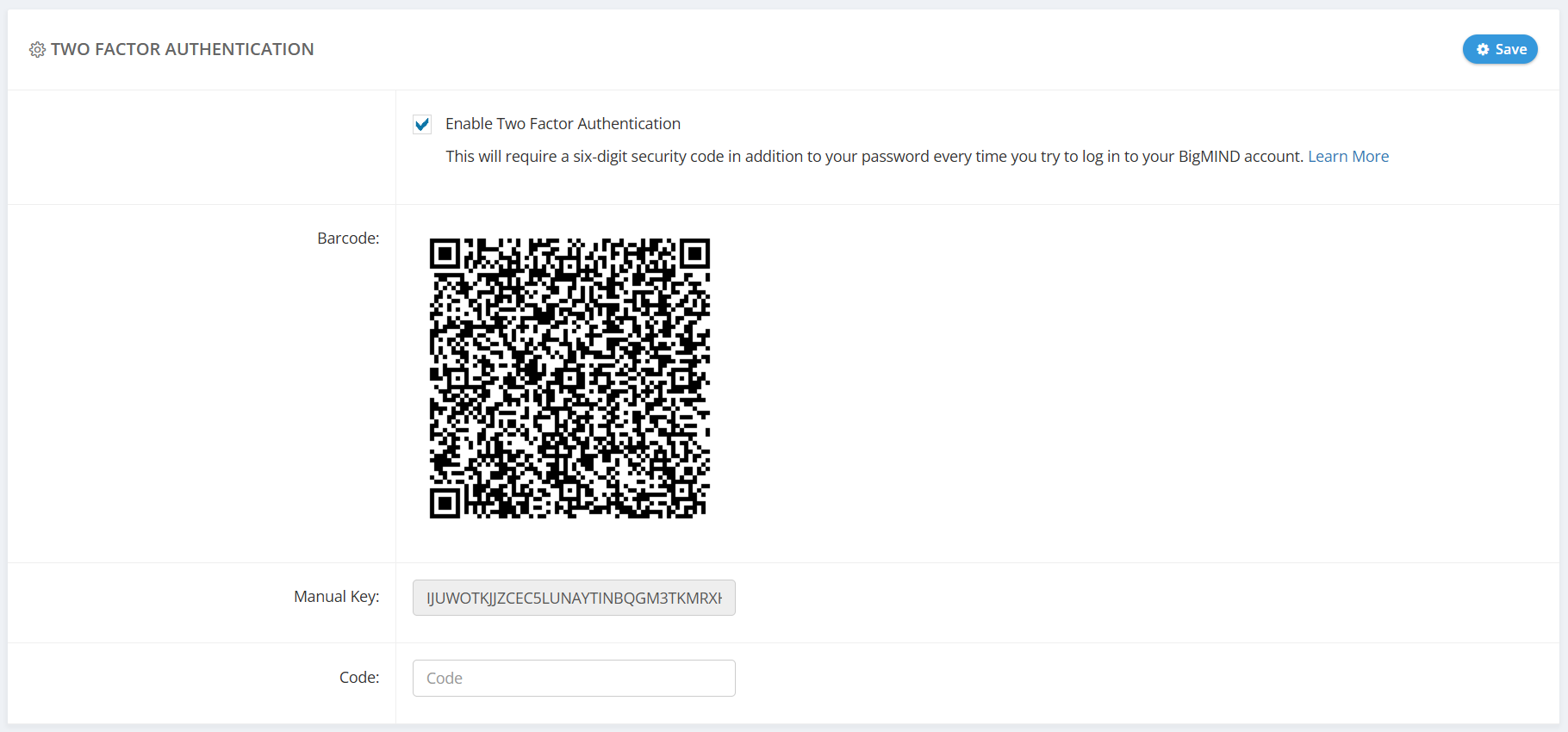Click the QR code's top-left finder square
This screenshot has height=732, width=1568.
point(445,253)
